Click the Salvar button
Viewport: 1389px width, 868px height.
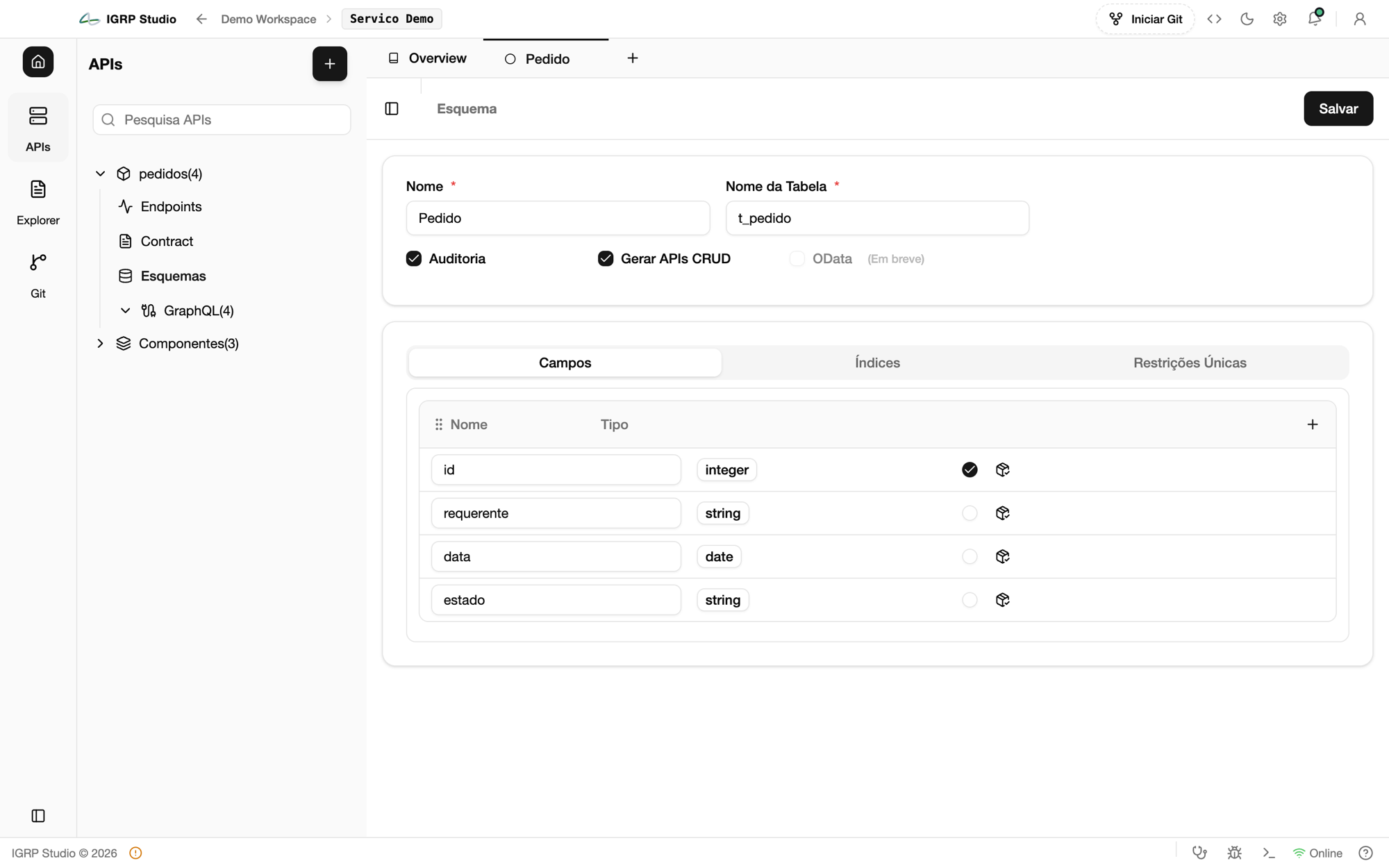[1338, 108]
